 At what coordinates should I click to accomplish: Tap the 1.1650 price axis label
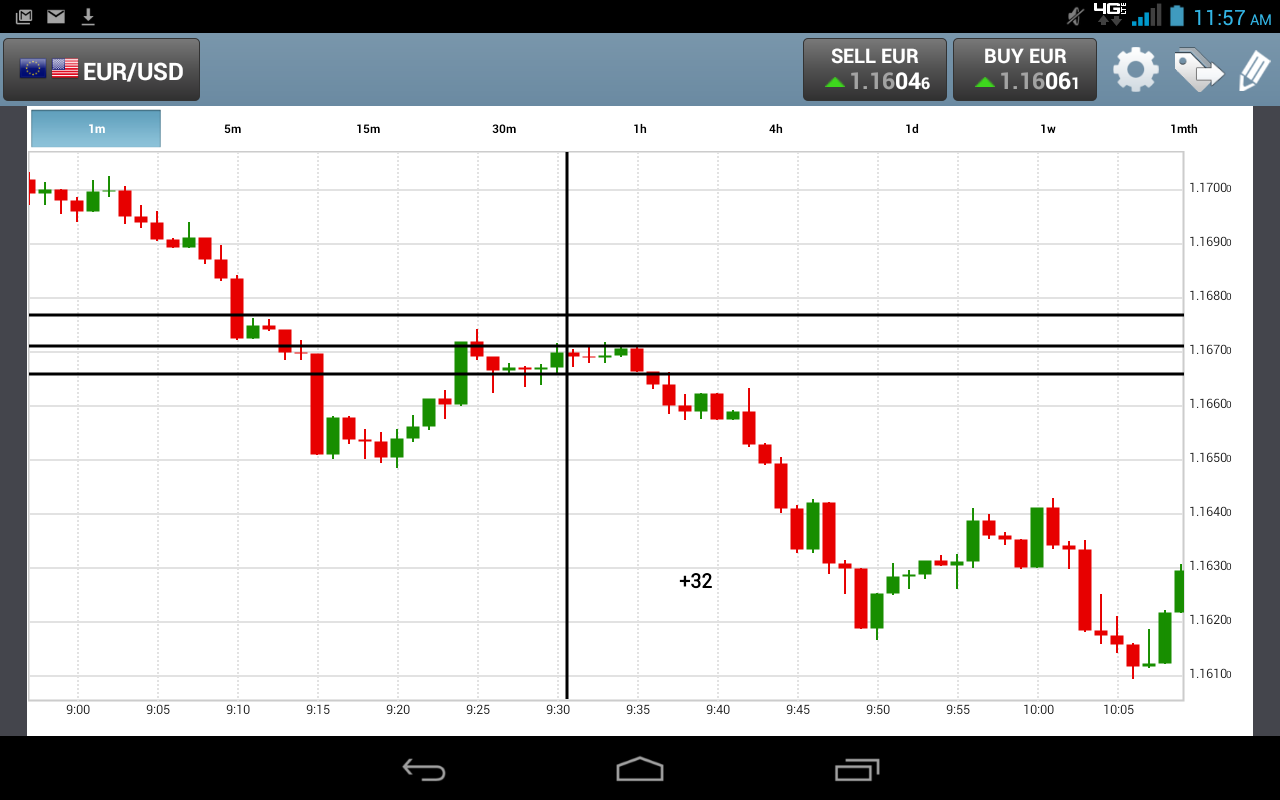(1210, 458)
